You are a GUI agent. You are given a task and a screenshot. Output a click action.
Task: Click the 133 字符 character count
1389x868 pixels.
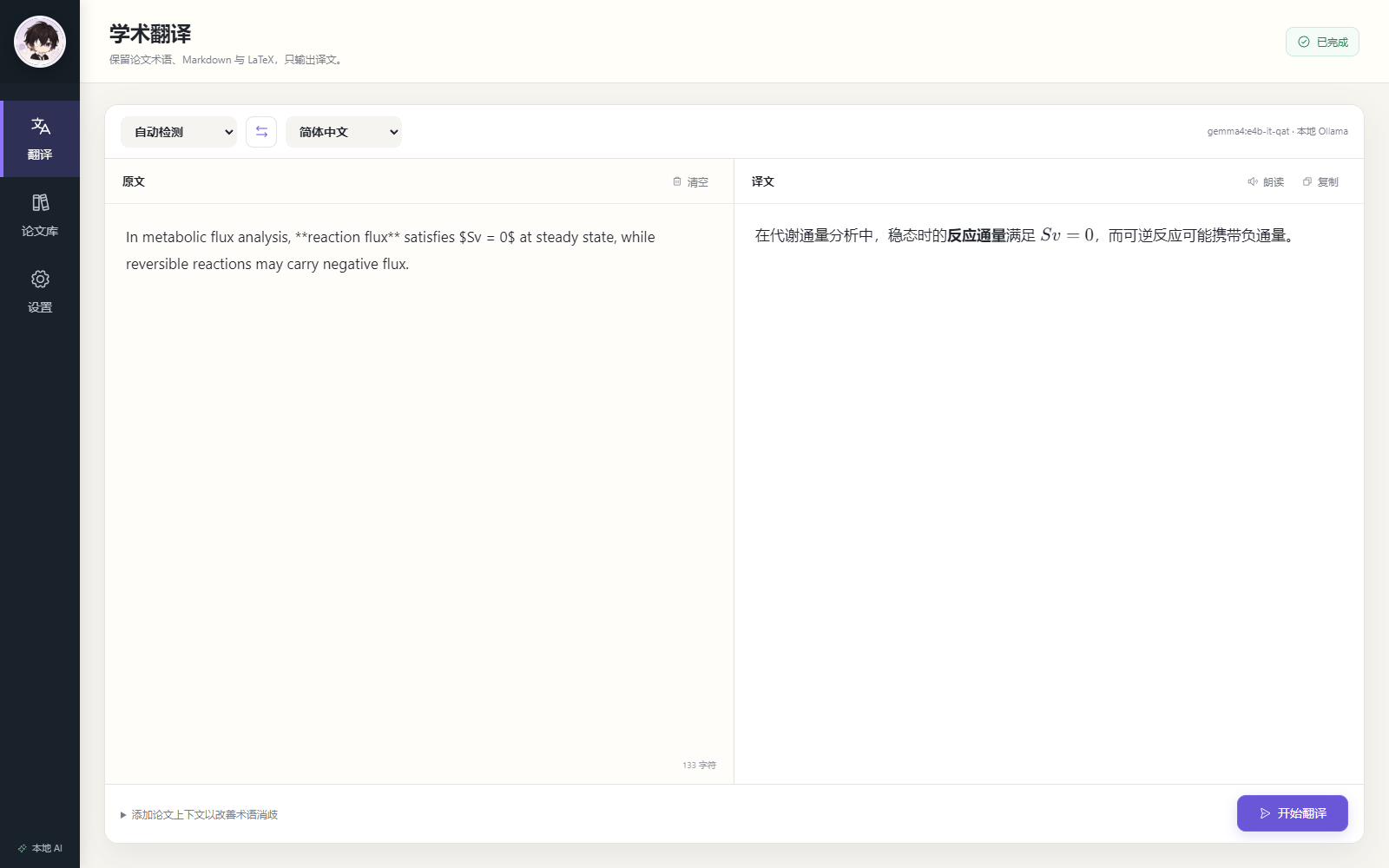[x=699, y=765]
